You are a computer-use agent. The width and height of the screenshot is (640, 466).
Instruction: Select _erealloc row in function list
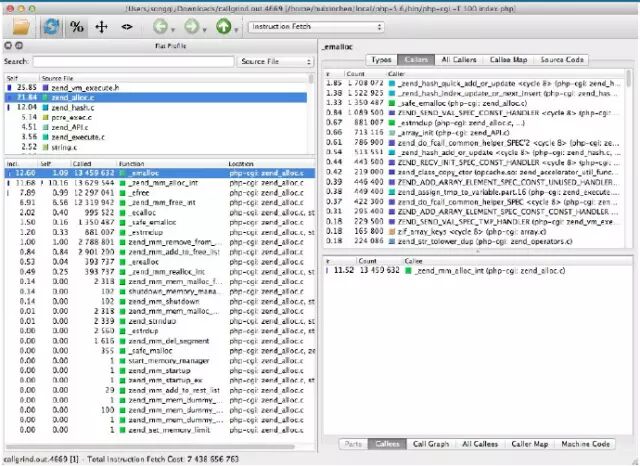point(160,262)
